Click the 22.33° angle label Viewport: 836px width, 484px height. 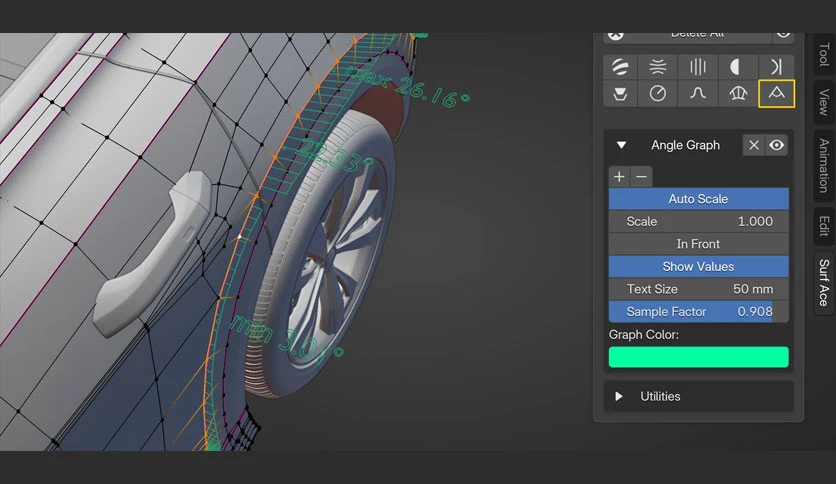coord(334,156)
